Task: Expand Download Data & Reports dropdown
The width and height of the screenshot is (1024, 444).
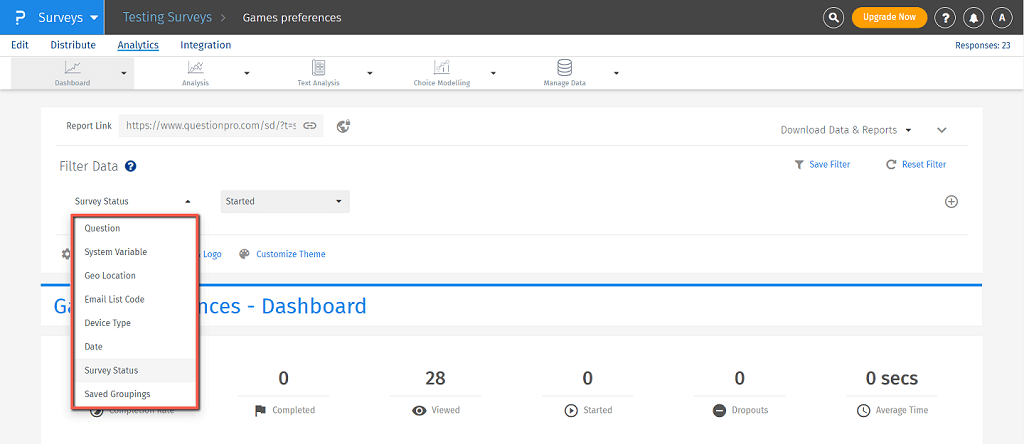Action: click(845, 130)
